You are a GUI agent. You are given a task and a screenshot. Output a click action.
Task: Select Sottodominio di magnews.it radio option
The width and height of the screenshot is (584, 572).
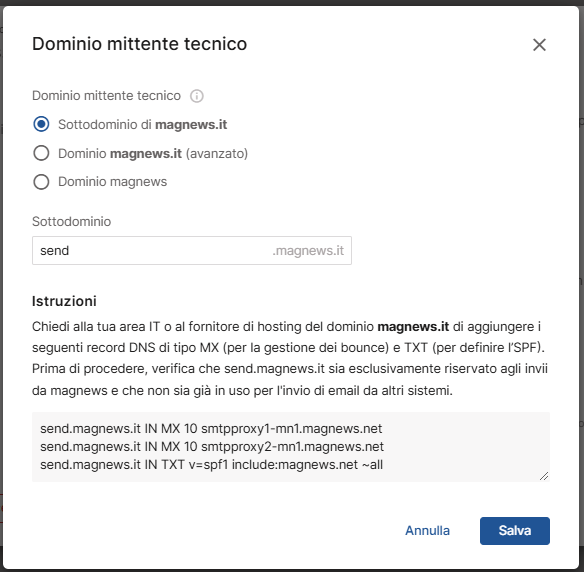point(41,124)
